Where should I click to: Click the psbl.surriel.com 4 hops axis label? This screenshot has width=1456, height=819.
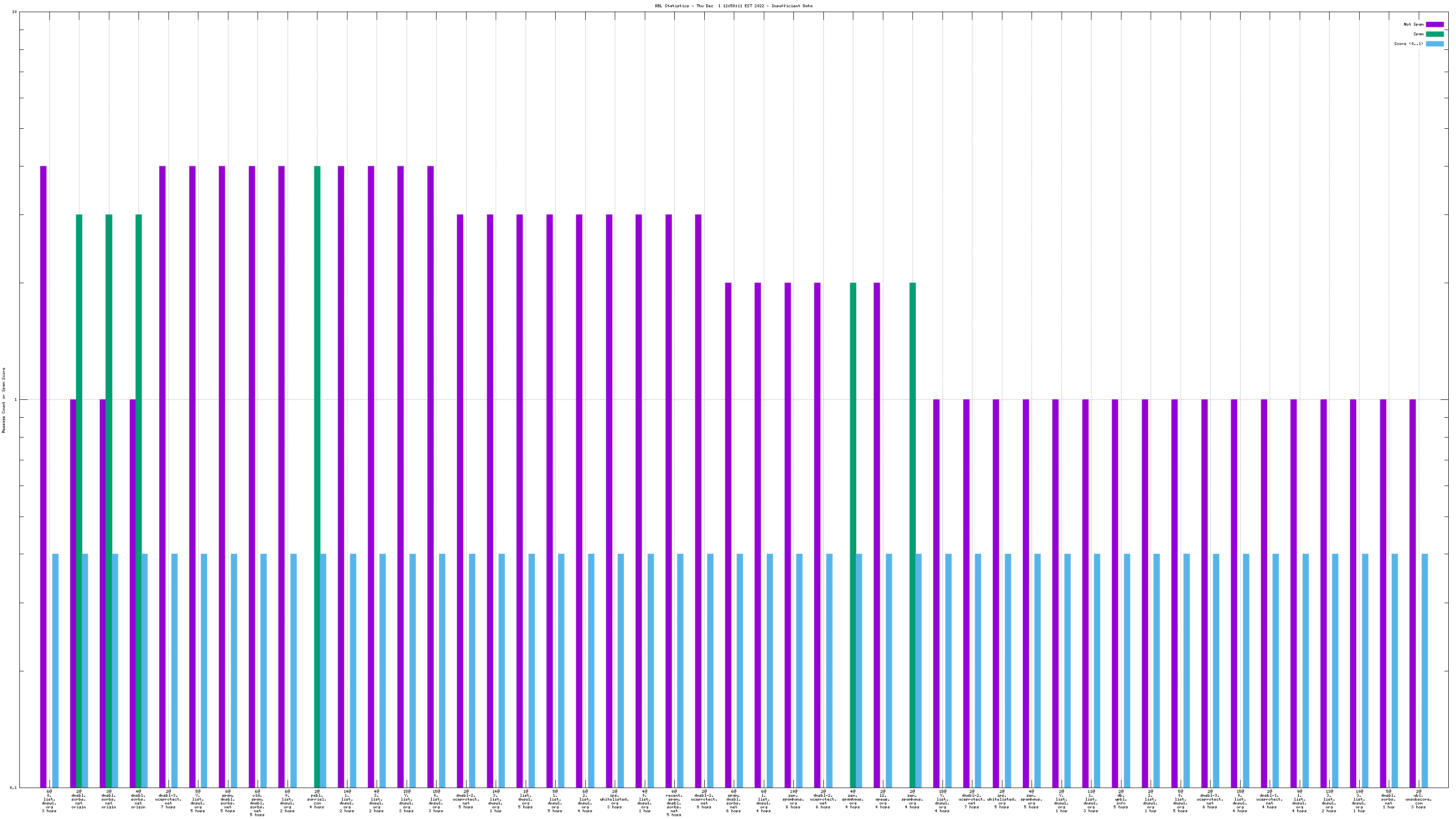(317, 799)
